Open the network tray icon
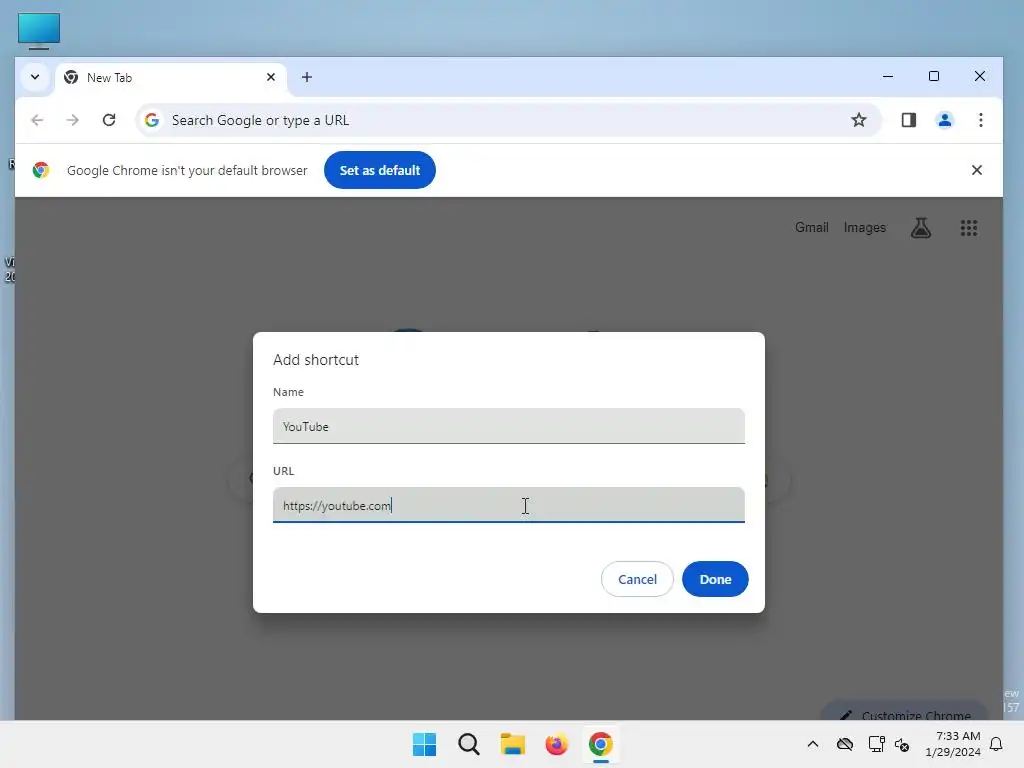This screenshot has height=768, width=1024. [x=876, y=744]
